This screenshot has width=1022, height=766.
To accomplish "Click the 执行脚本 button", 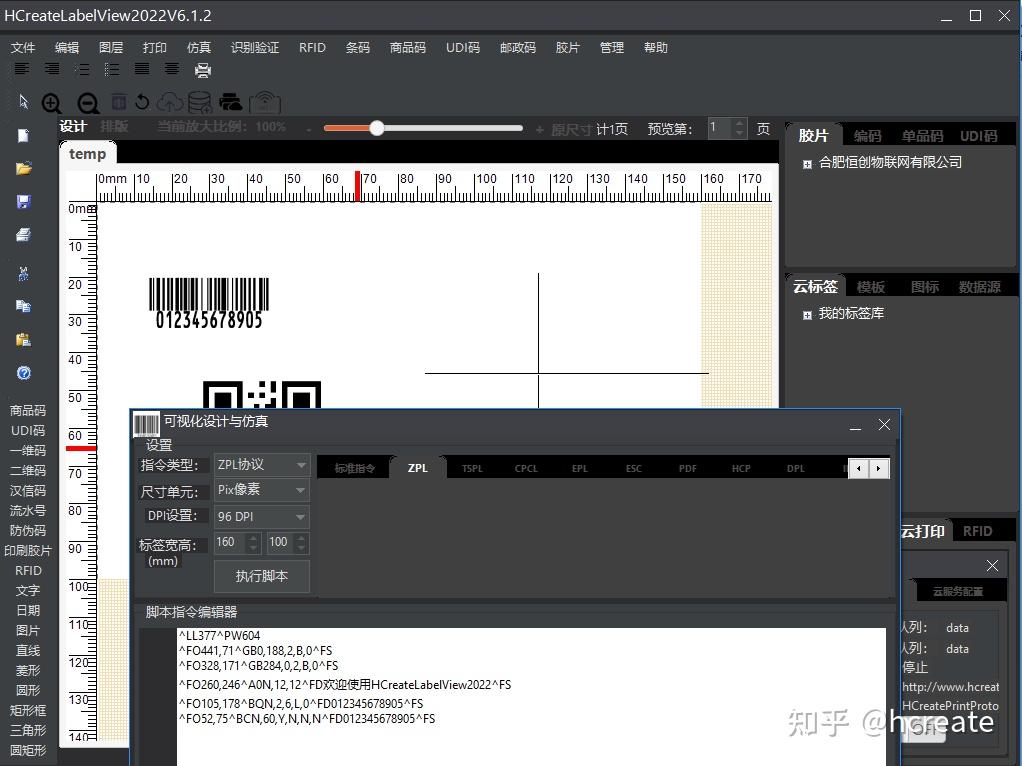I will [261, 576].
